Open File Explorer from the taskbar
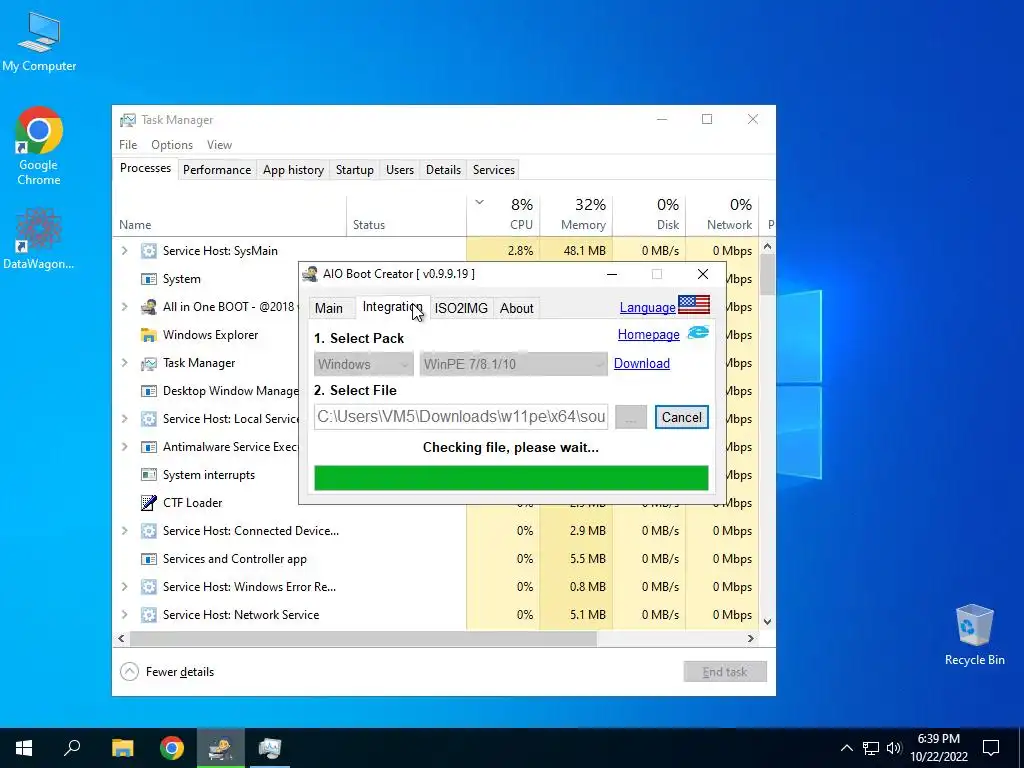This screenshot has width=1024, height=768. (123, 748)
